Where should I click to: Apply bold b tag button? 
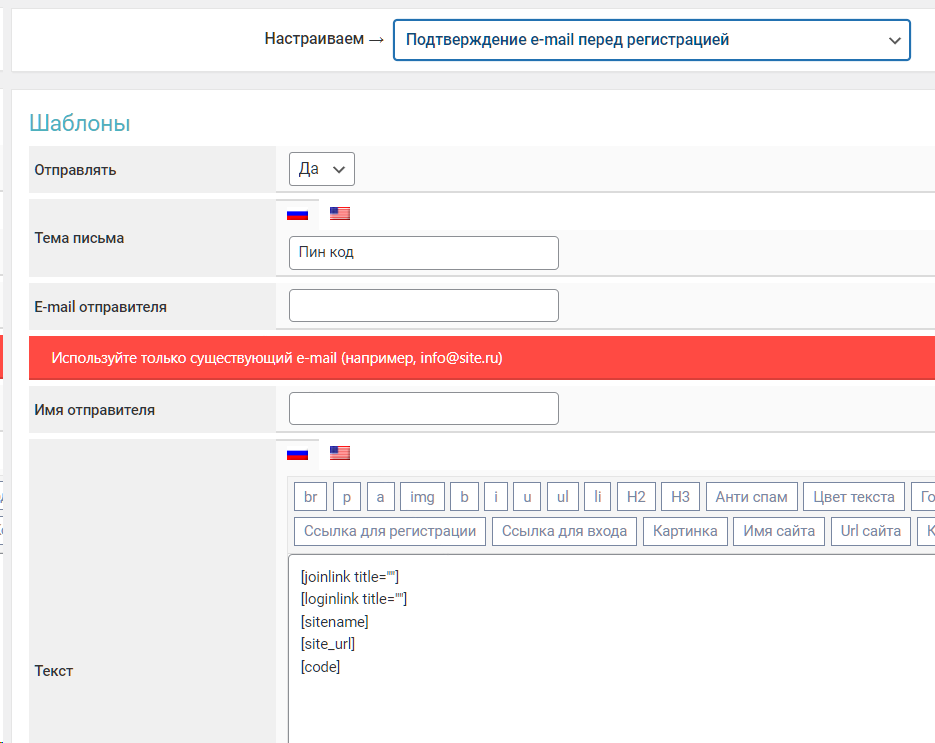[x=464, y=497]
